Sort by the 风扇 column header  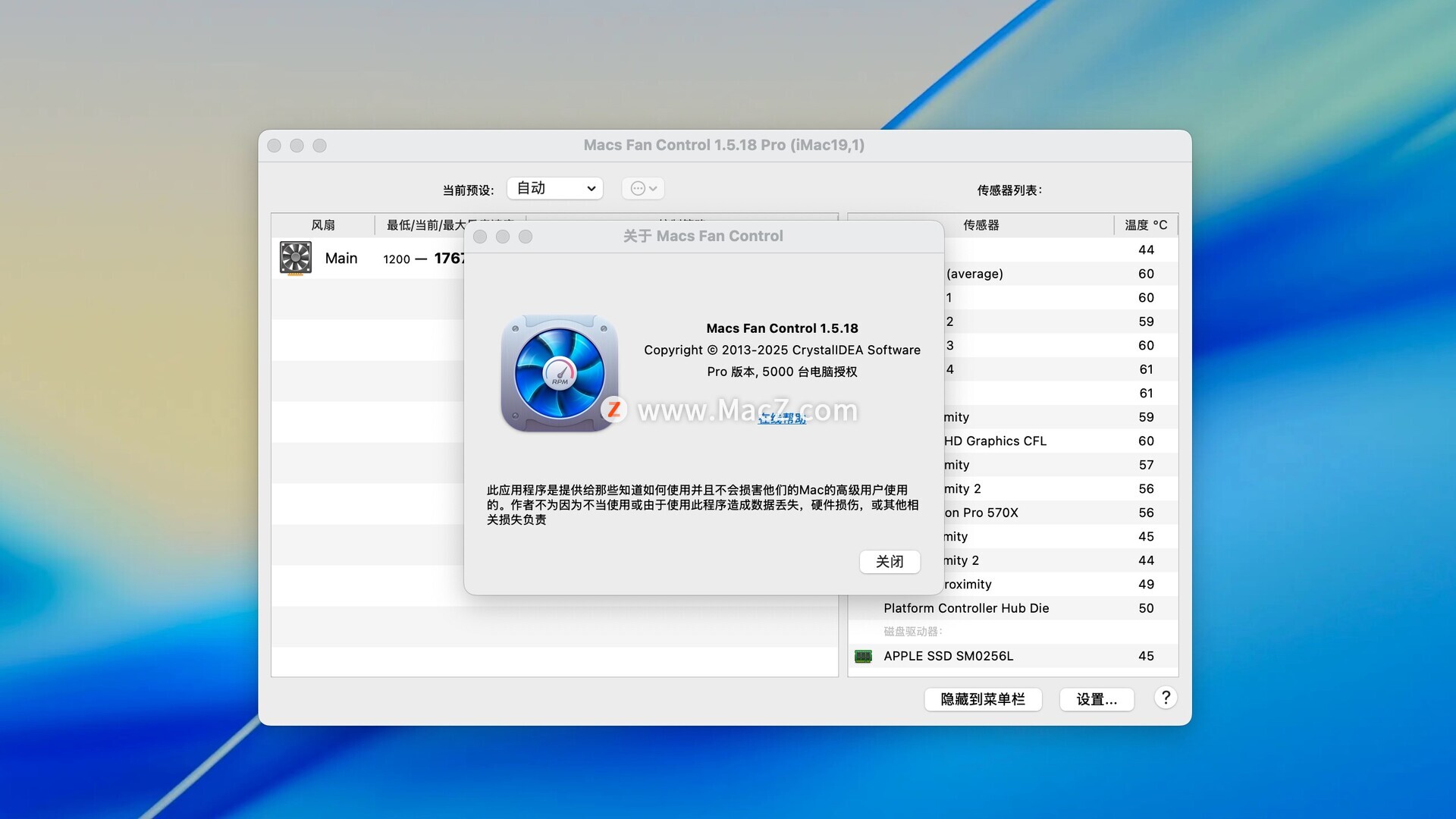point(322,225)
